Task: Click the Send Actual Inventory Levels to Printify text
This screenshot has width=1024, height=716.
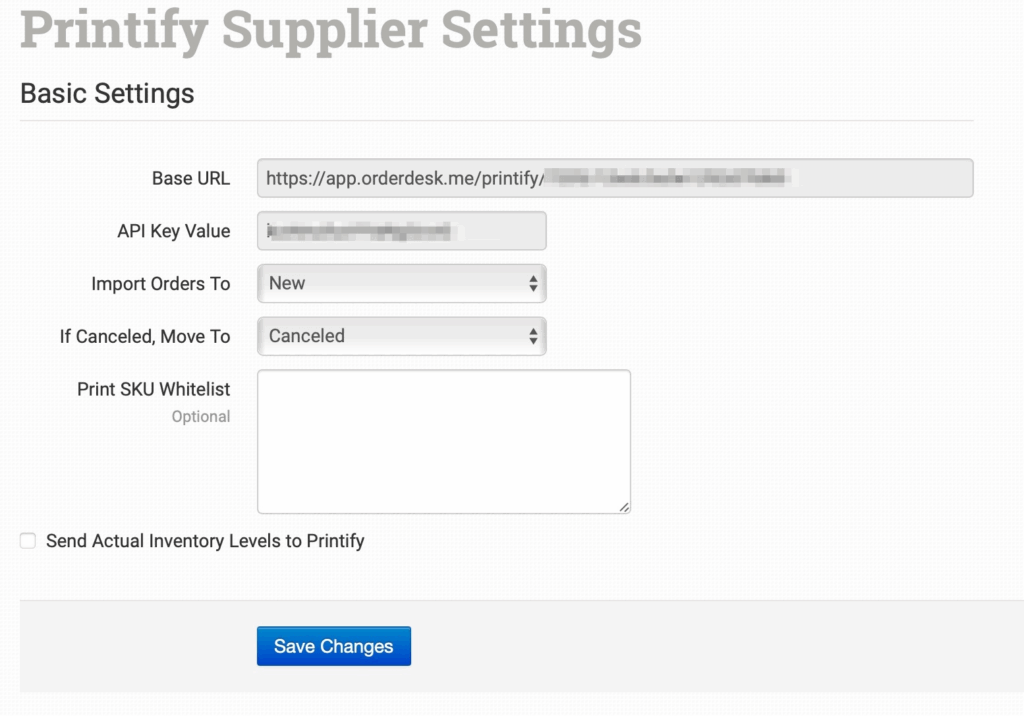Action: click(x=205, y=541)
